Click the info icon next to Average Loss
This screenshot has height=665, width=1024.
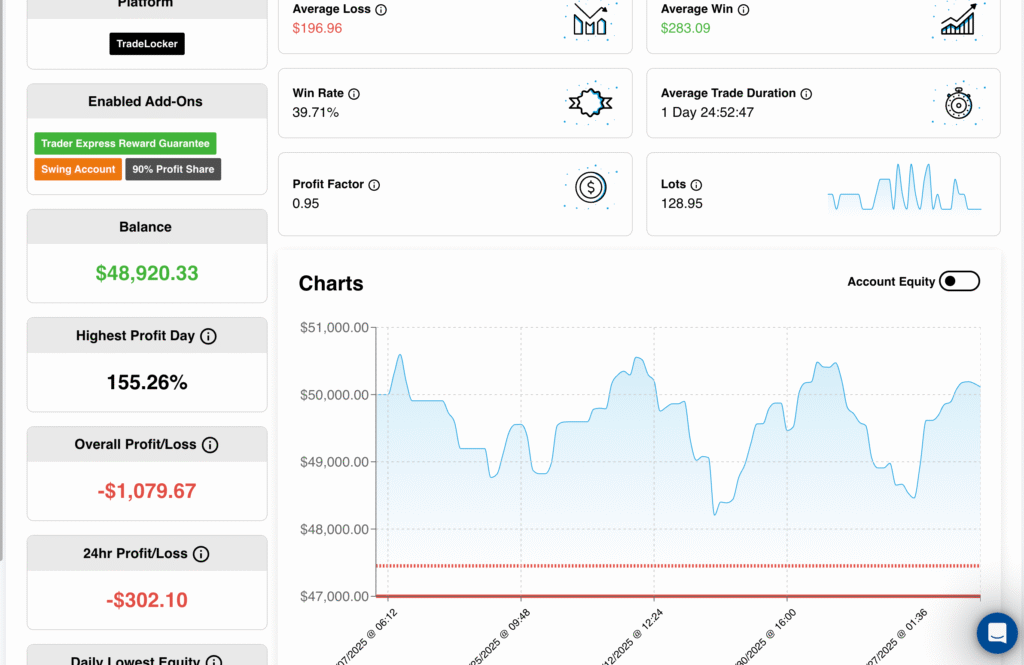pyautogui.click(x=381, y=10)
